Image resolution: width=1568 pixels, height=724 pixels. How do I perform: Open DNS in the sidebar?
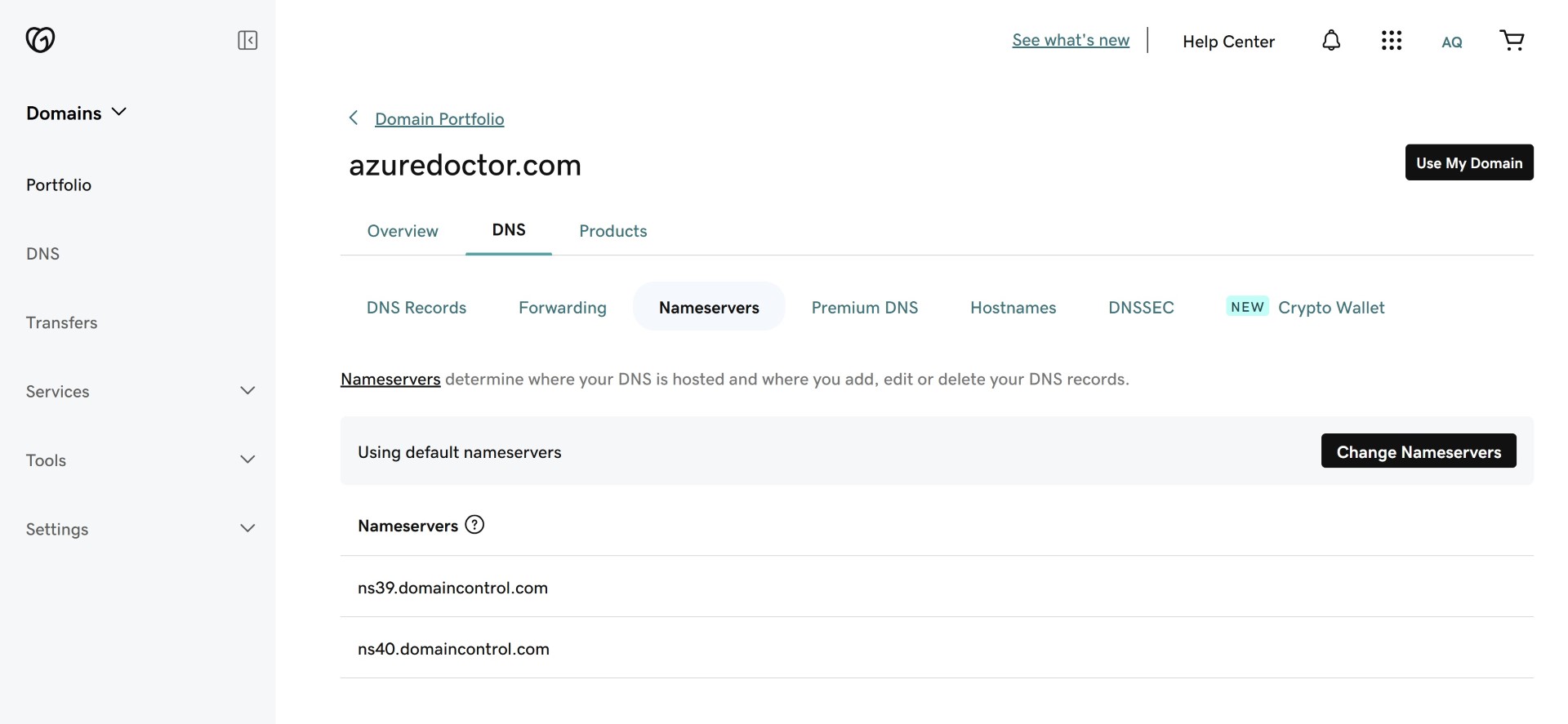click(x=42, y=253)
